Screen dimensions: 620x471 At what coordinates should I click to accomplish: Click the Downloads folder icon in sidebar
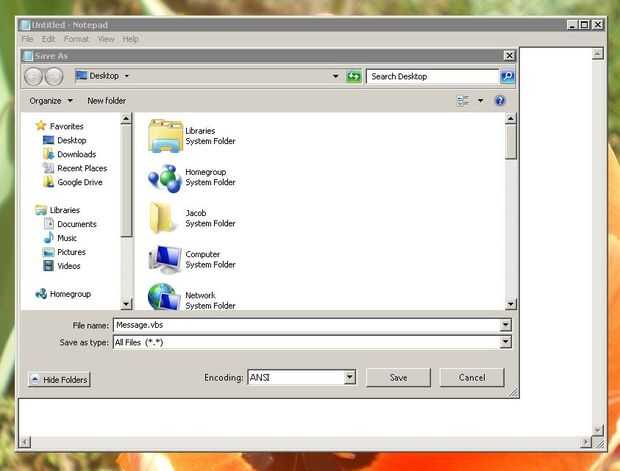[x=48, y=154]
